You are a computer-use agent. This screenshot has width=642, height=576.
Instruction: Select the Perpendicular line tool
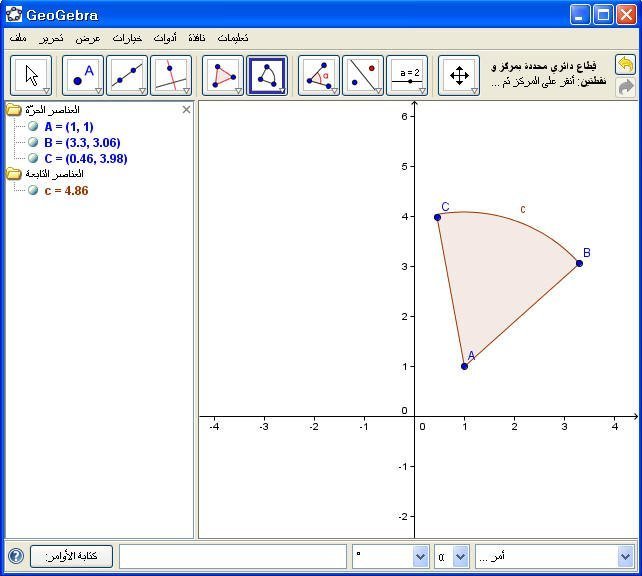click(171, 76)
